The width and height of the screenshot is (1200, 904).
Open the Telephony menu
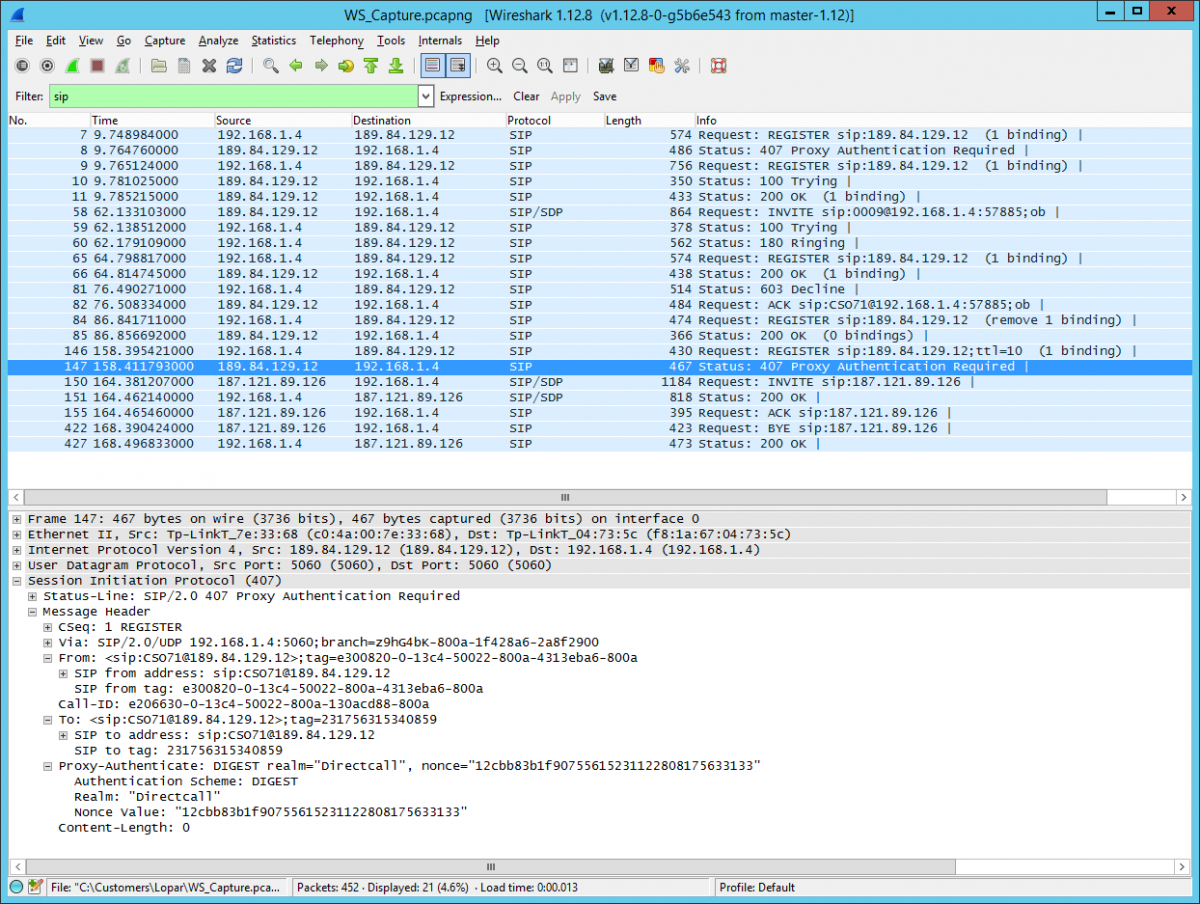click(336, 41)
